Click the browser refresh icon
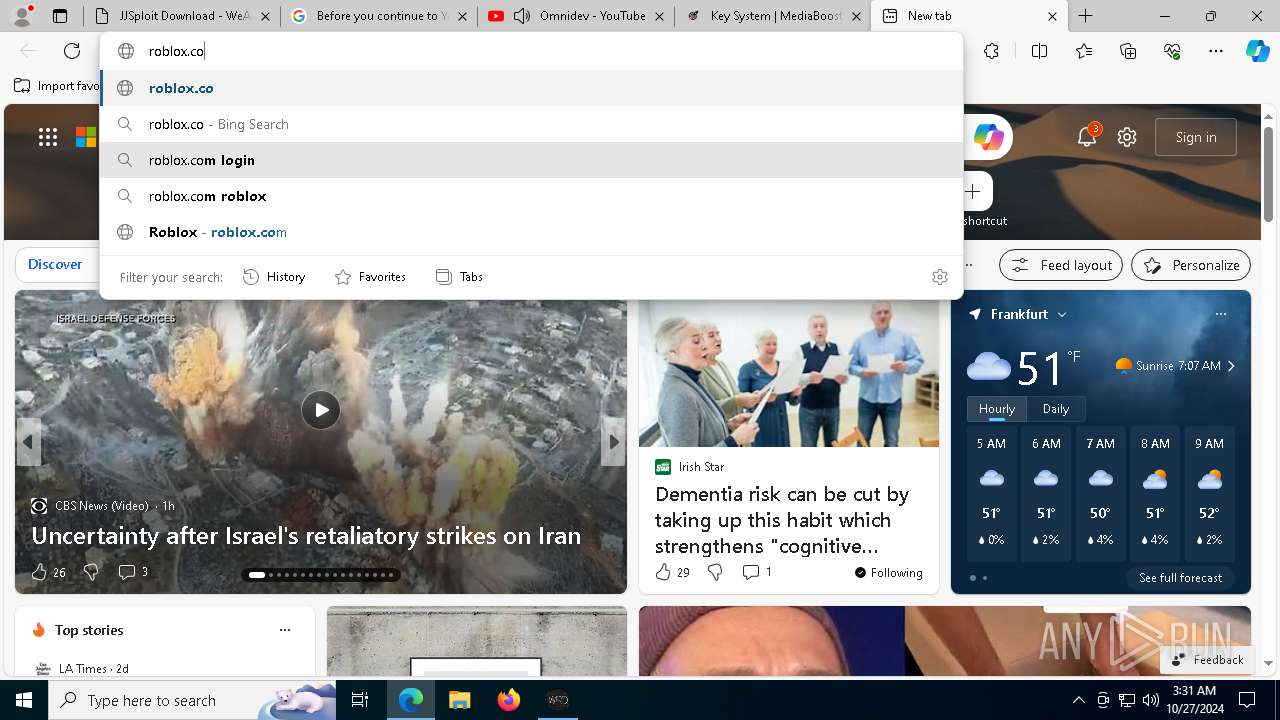 click(x=72, y=51)
